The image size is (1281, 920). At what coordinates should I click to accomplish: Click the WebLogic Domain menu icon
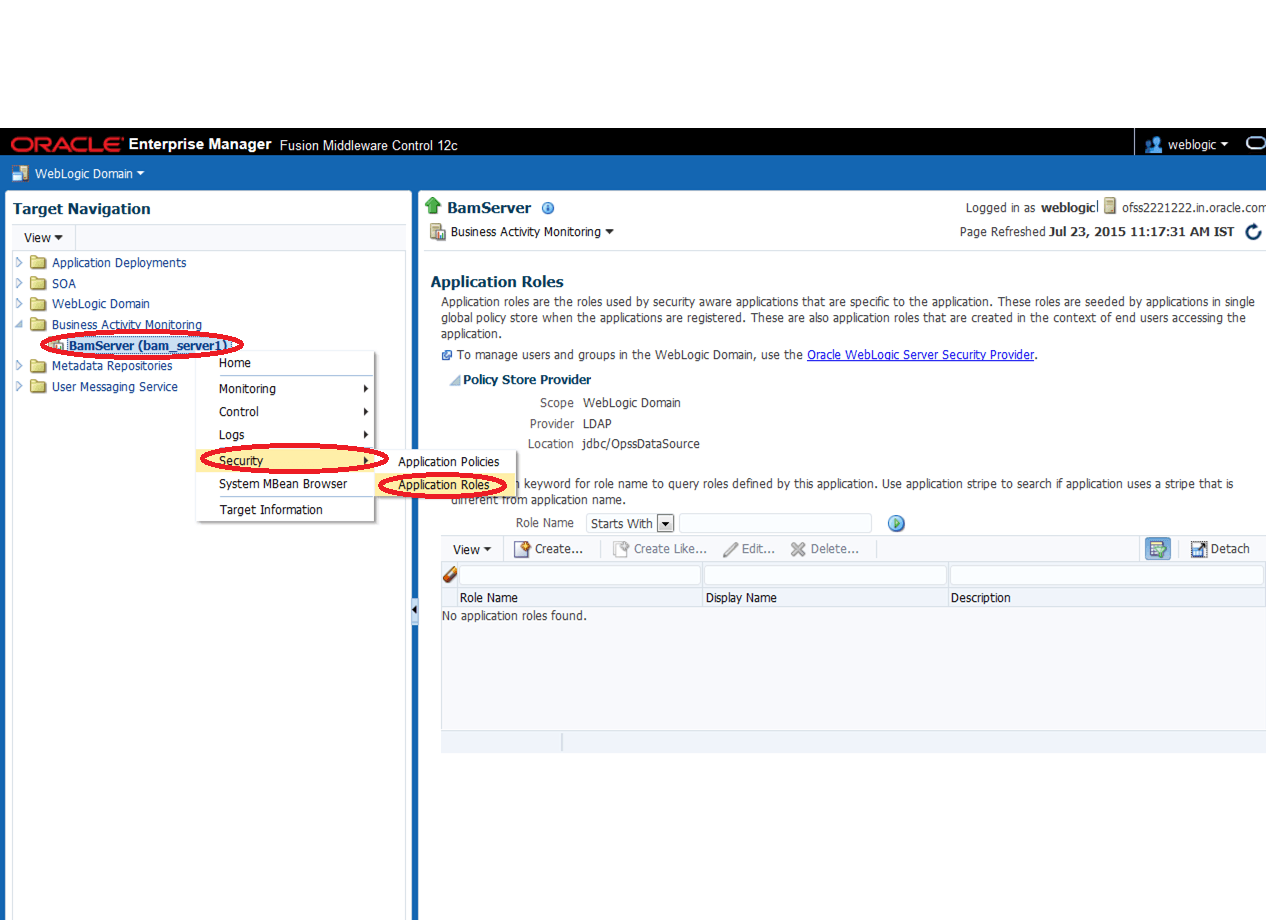point(20,173)
